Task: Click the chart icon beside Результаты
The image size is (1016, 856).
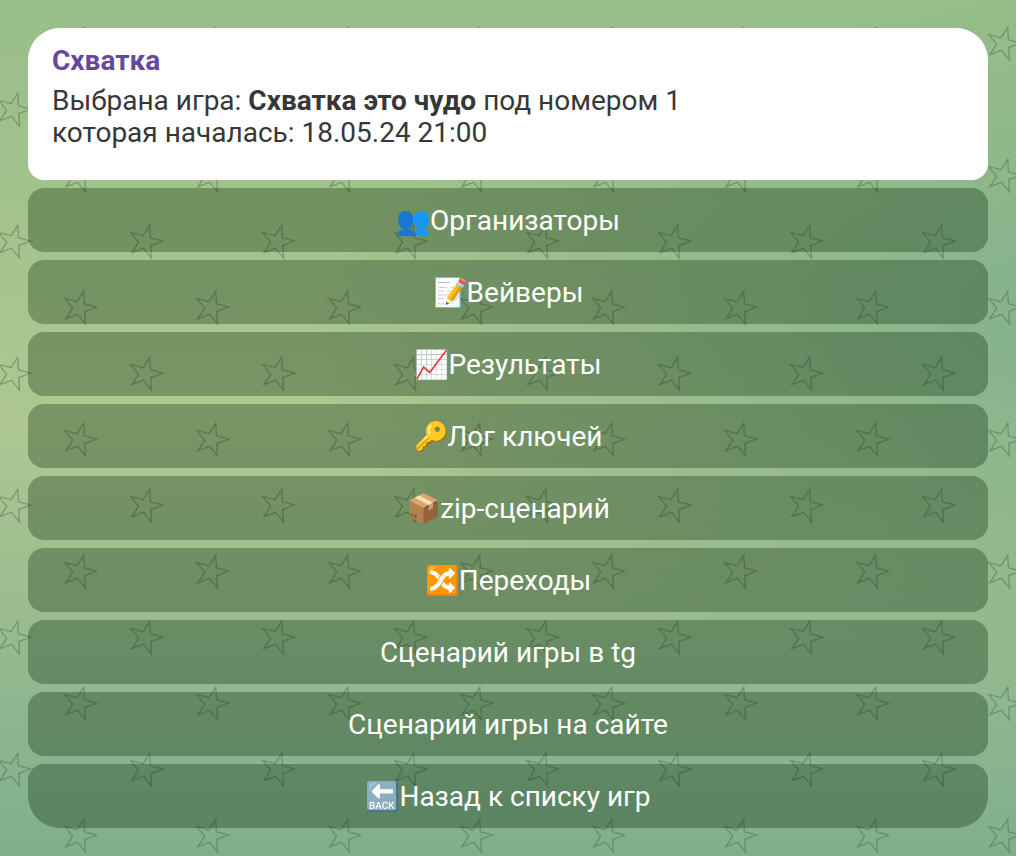Action: 432,365
